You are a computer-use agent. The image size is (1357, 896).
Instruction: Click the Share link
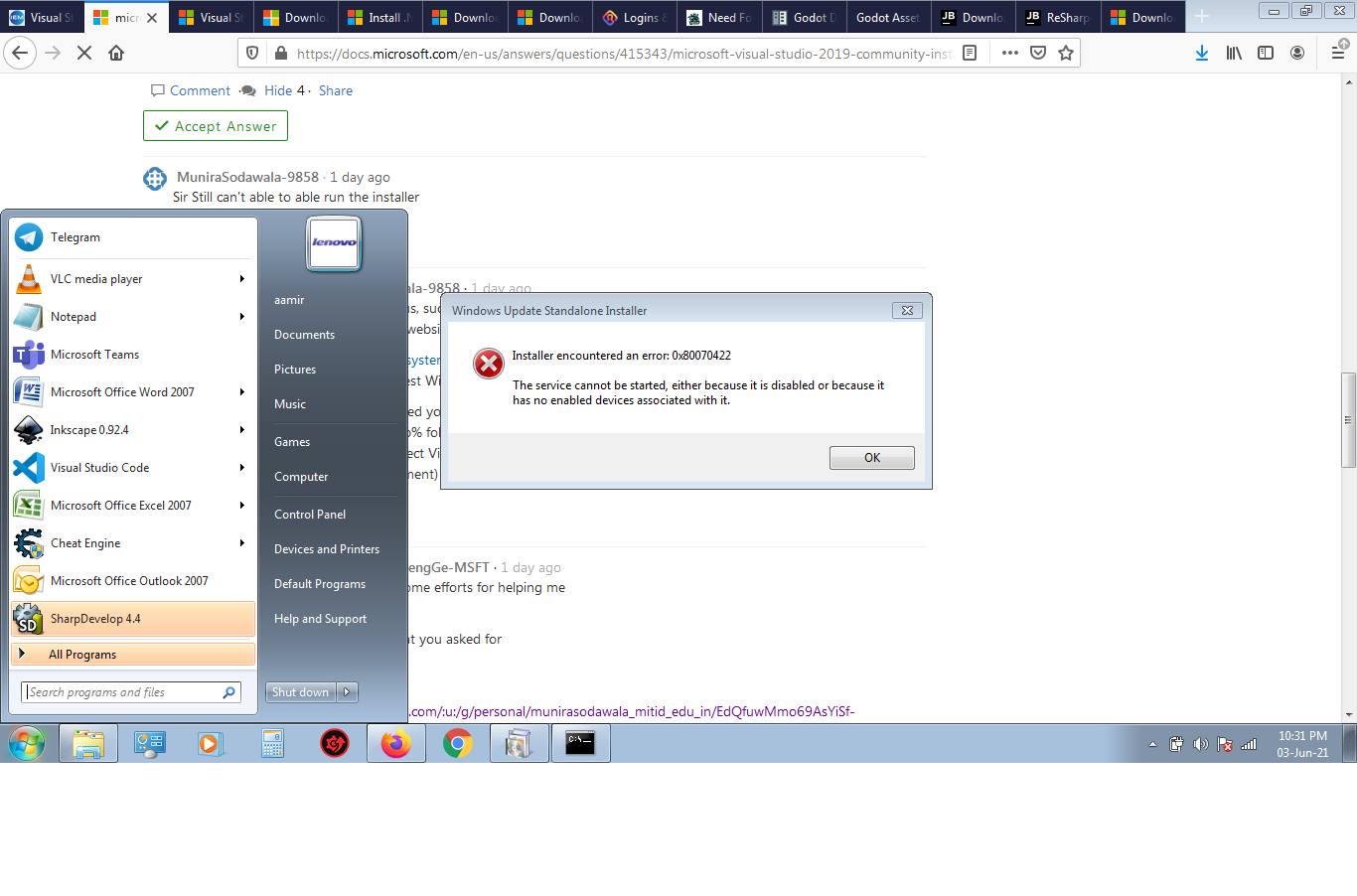point(336,90)
